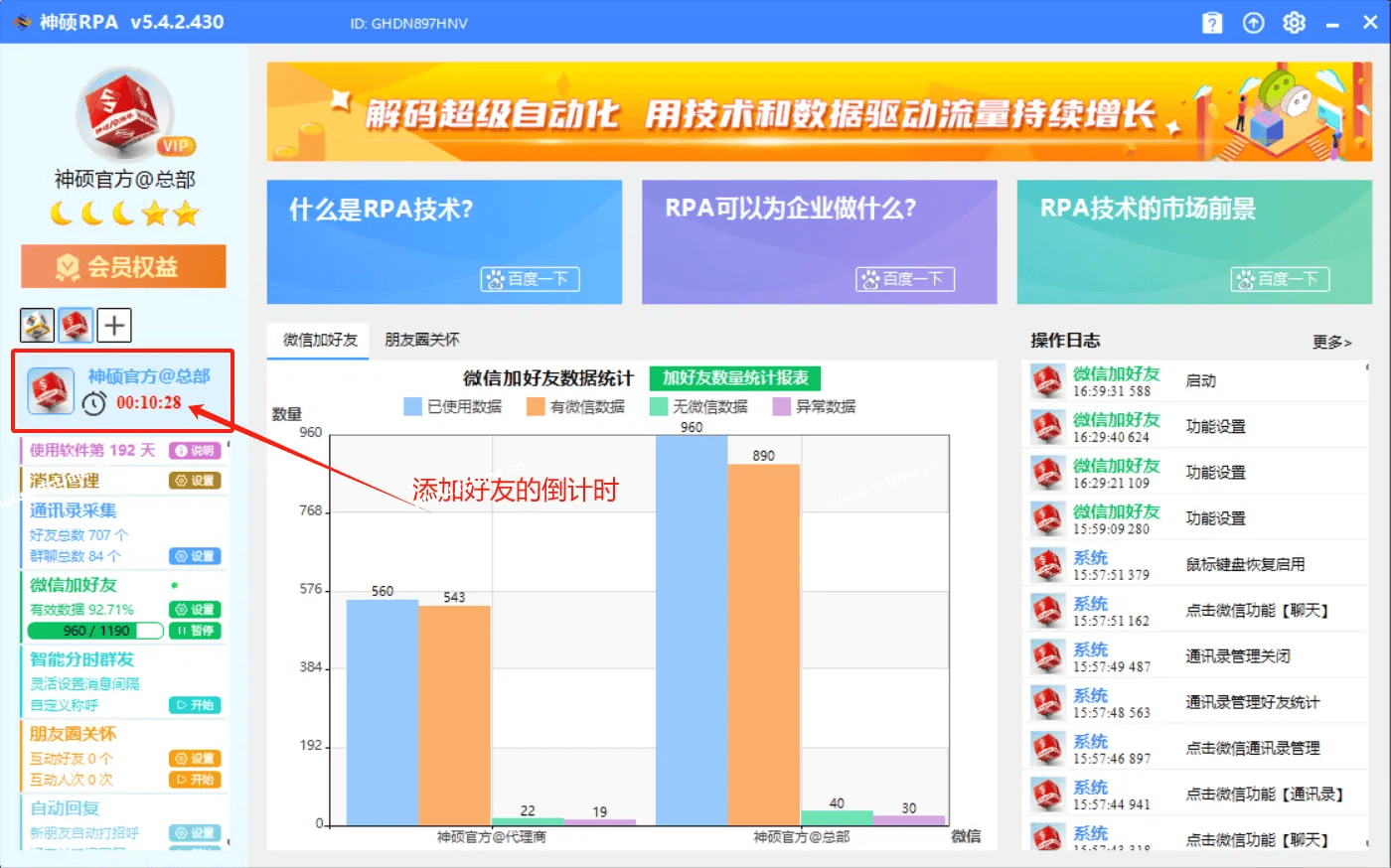The height and width of the screenshot is (868, 1391).
Task: Start 智能分时群发 with the 开始 button
Action: [x=195, y=705]
